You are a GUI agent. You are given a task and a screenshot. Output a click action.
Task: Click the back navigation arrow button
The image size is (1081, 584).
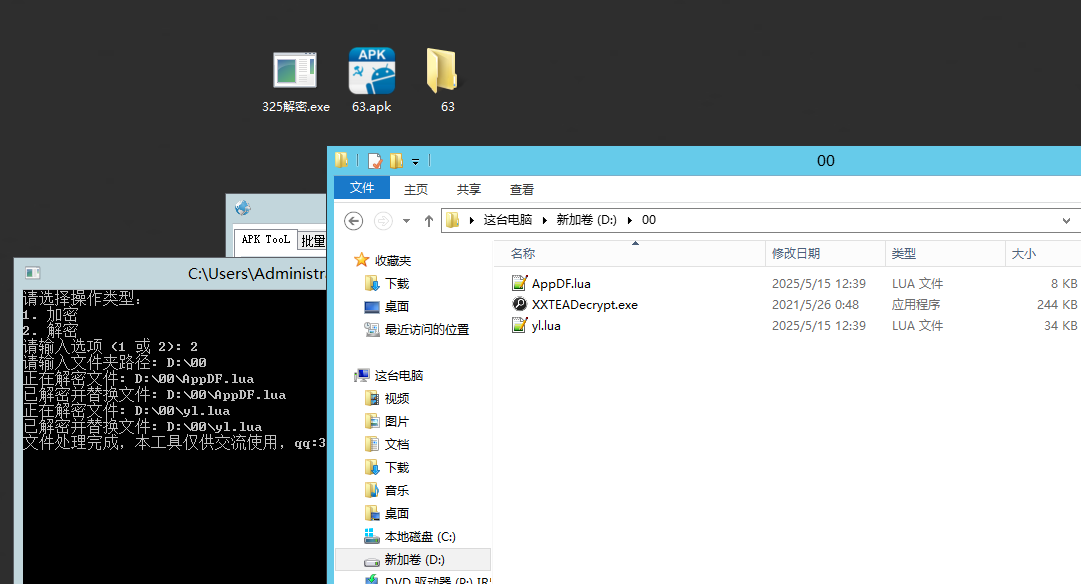coord(353,219)
